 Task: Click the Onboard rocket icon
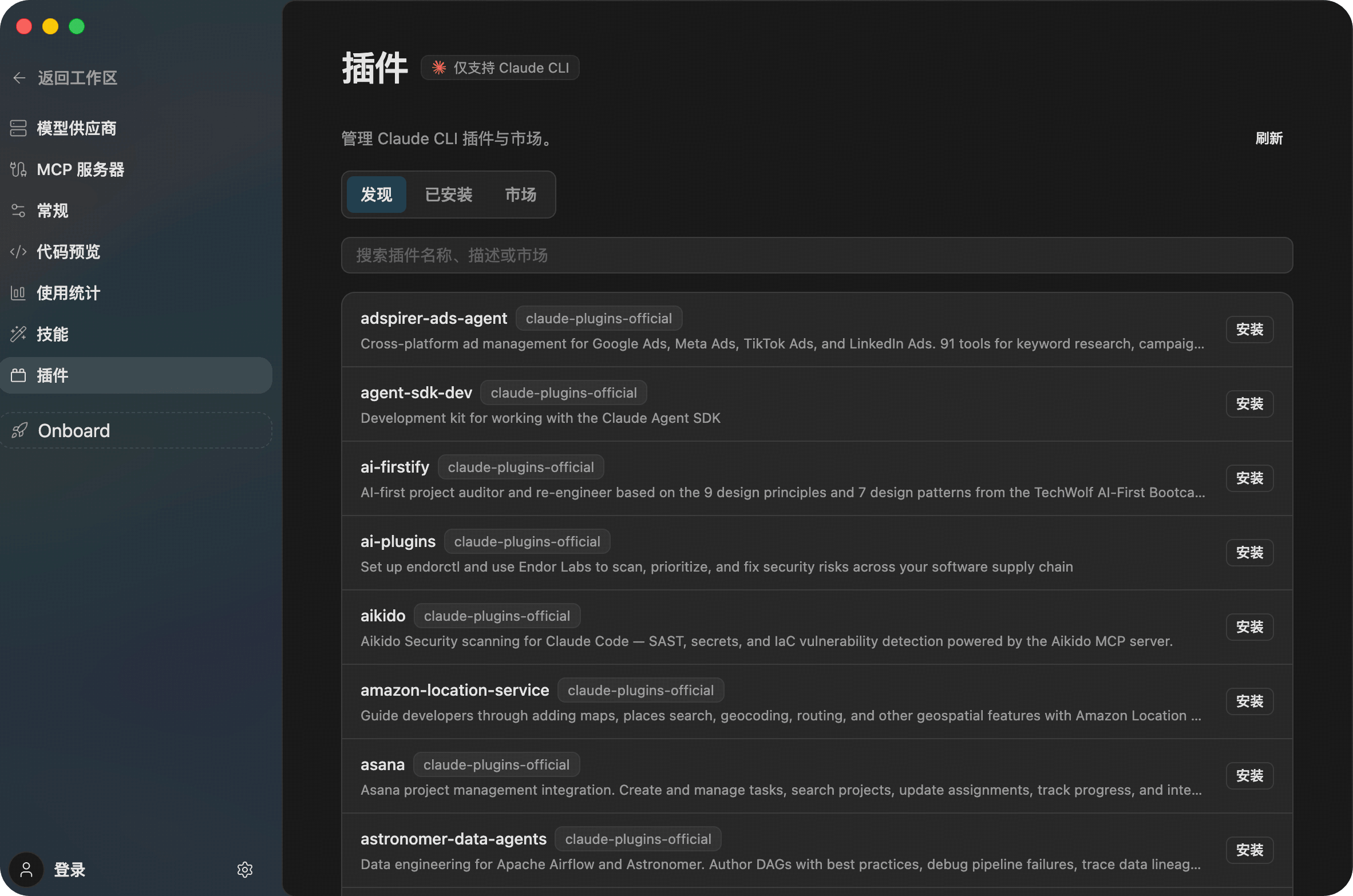click(x=20, y=430)
